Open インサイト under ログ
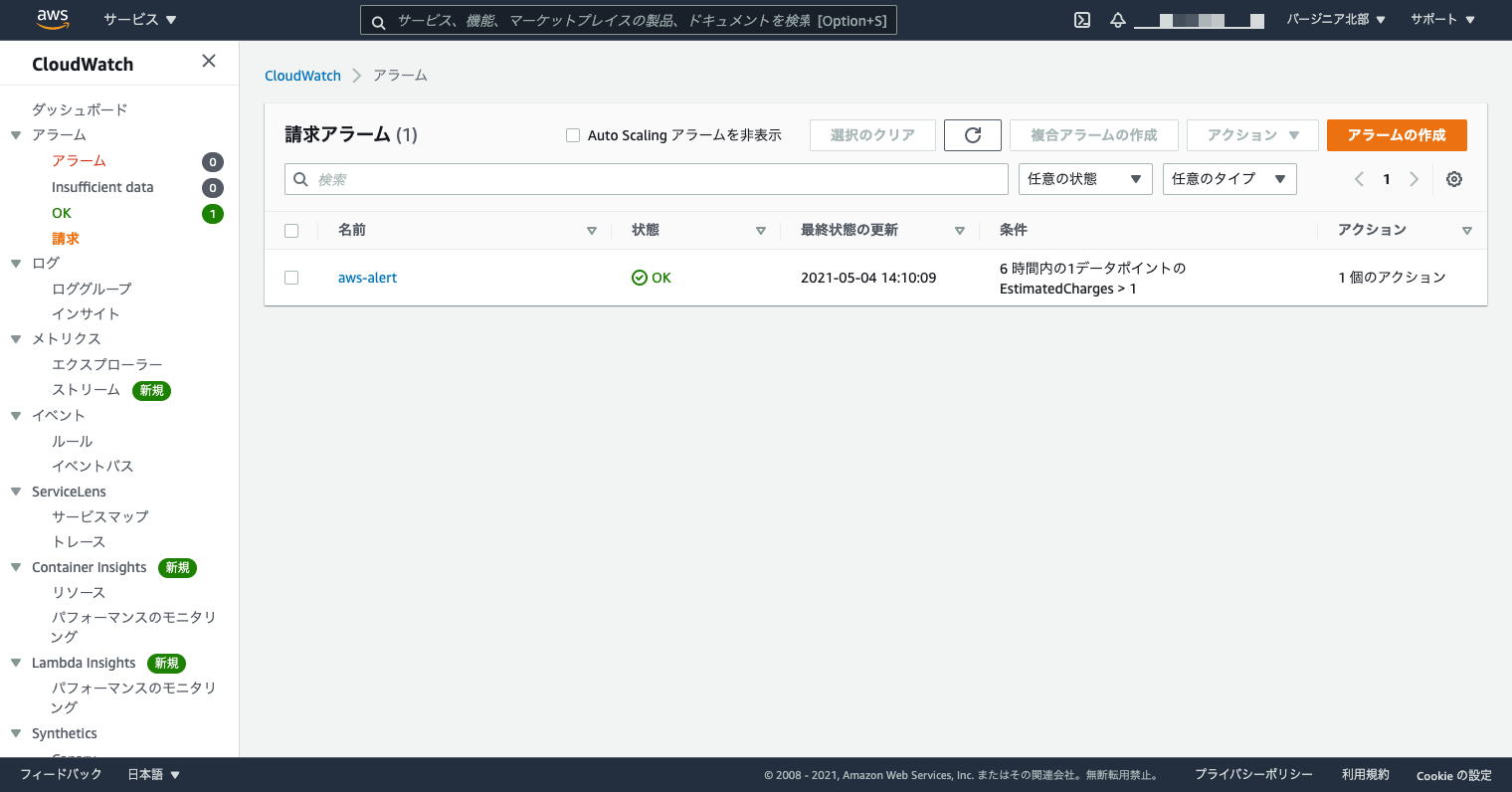 pyautogui.click(x=86, y=313)
